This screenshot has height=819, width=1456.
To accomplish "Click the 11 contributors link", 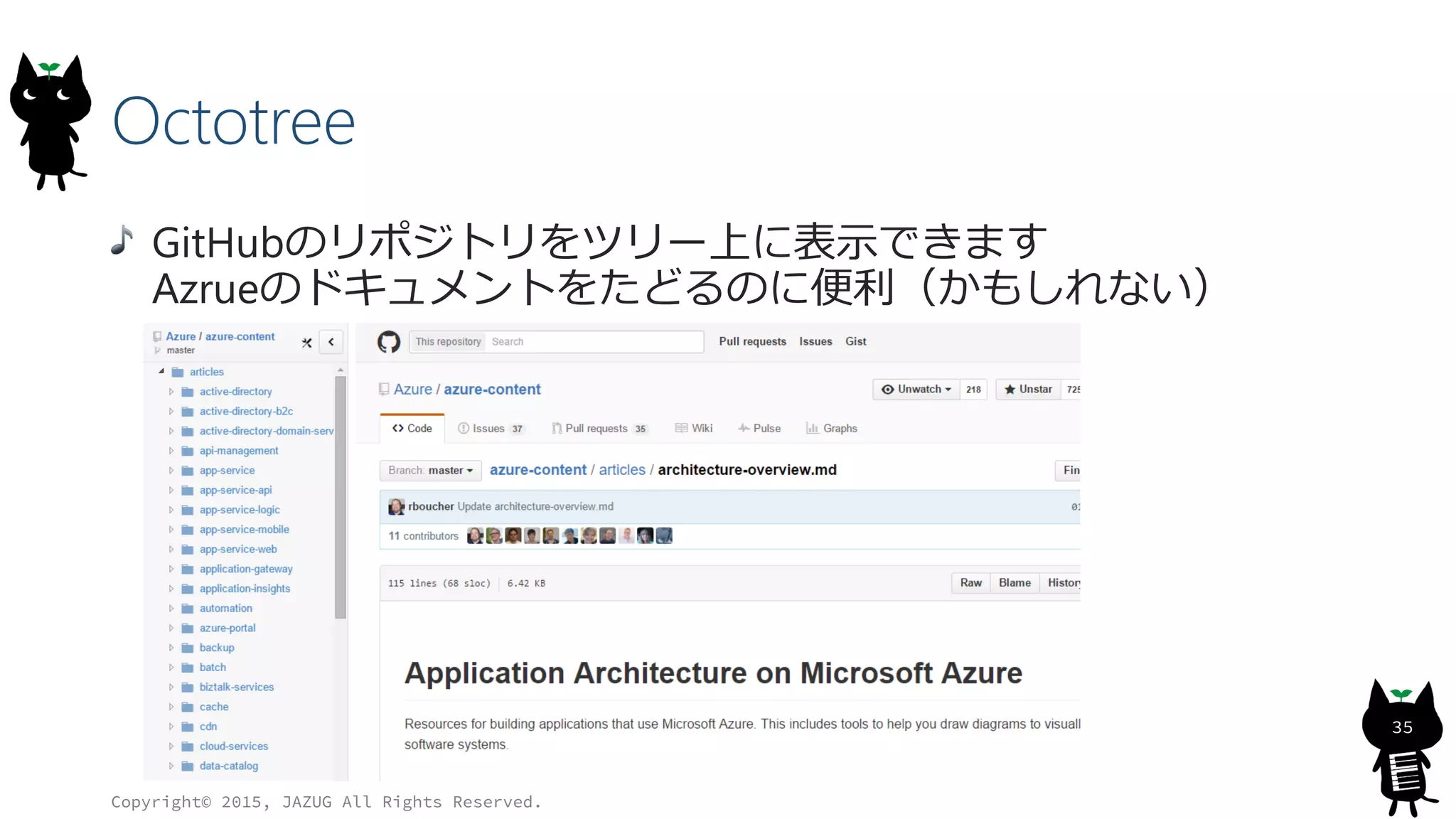I will (x=423, y=536).
